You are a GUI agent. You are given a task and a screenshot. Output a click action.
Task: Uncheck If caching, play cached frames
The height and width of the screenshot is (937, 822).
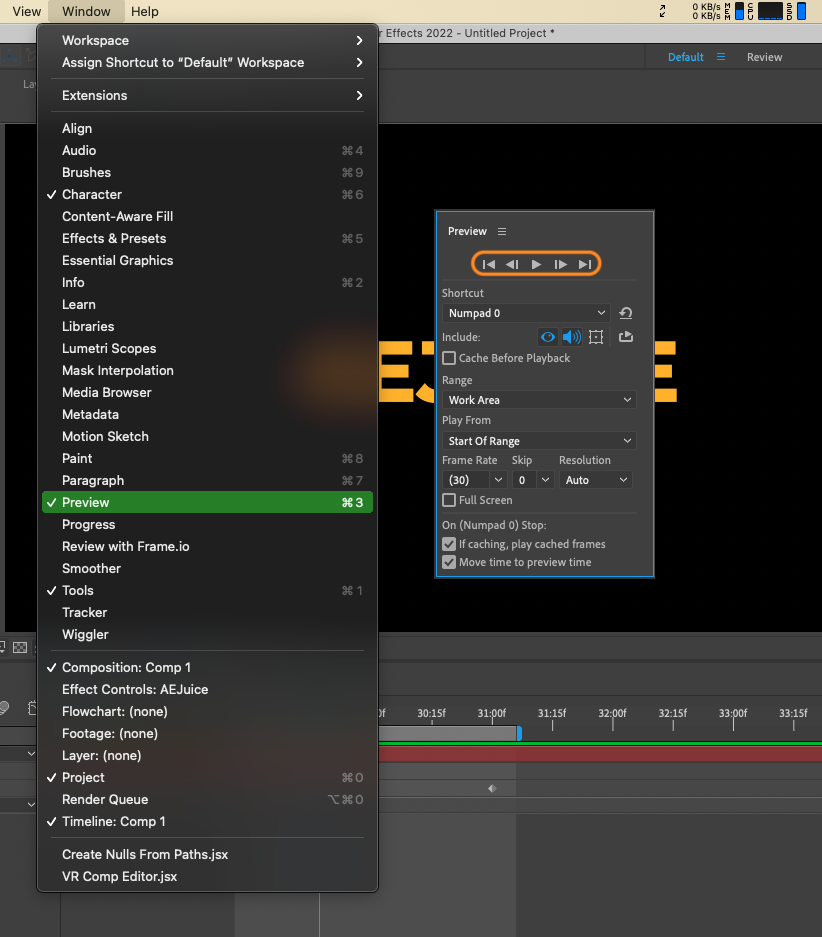pyautogui.click(x=449, y=544)
